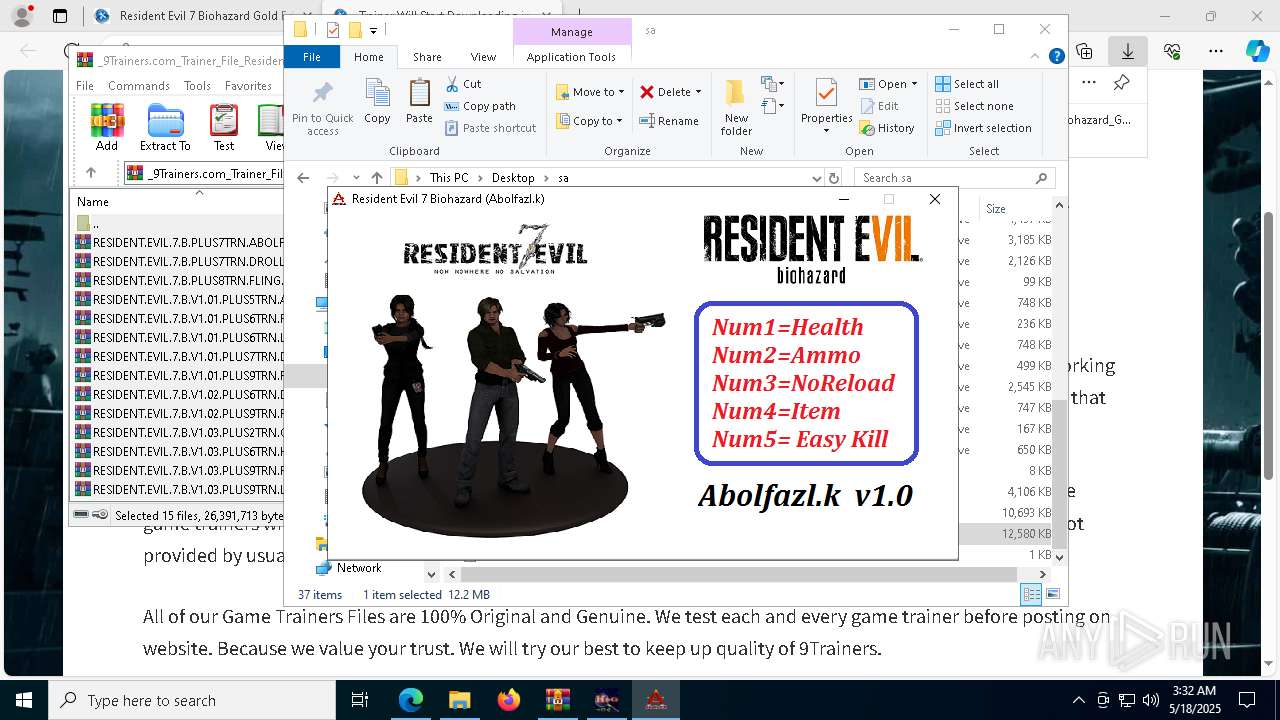The image size is (1280, 720).
Task: Open file History from ribbon
Action: click(x=887, y=128)
